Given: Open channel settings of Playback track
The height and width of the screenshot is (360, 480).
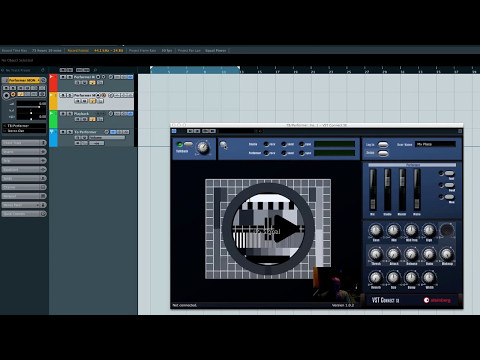Looking at the screenshot, I should click(111, 114).
